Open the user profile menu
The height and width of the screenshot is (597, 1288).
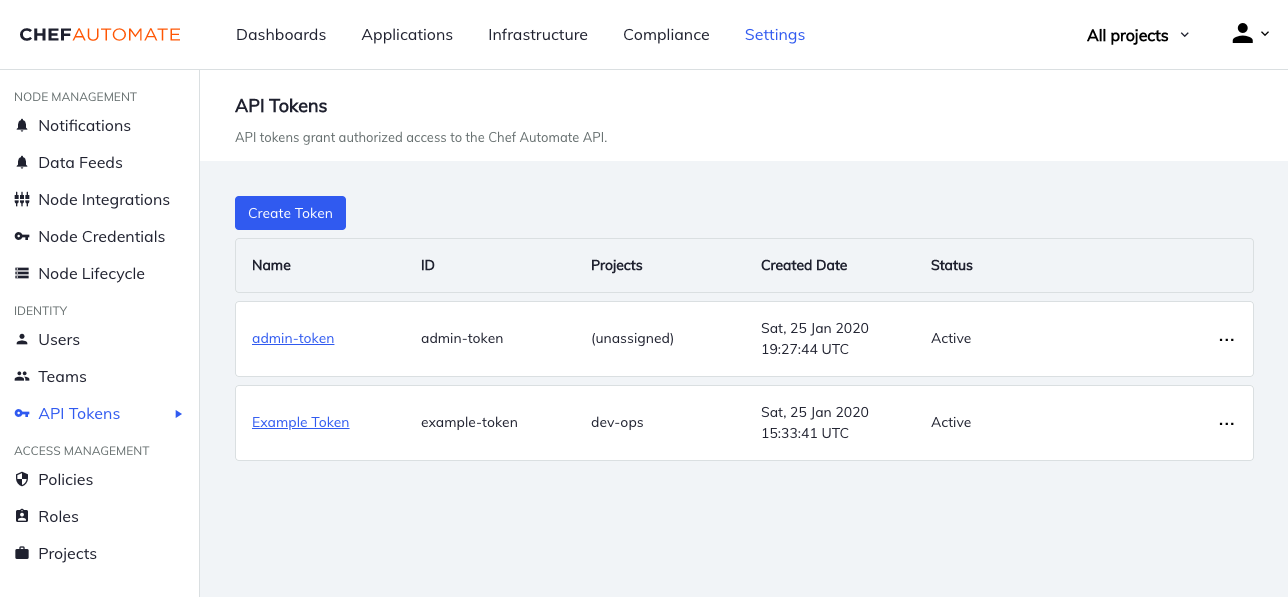(x=1249, y=34)
